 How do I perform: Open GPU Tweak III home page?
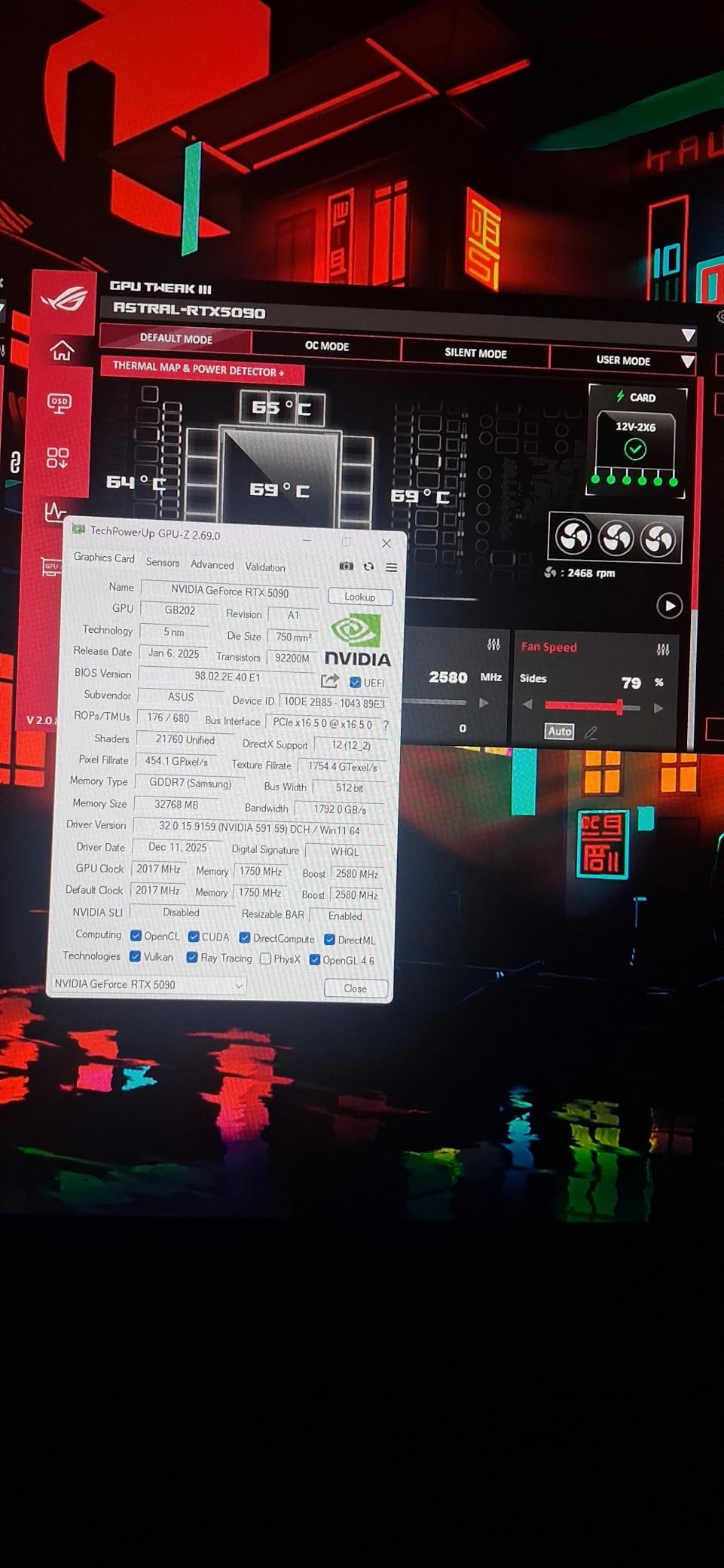62,351
